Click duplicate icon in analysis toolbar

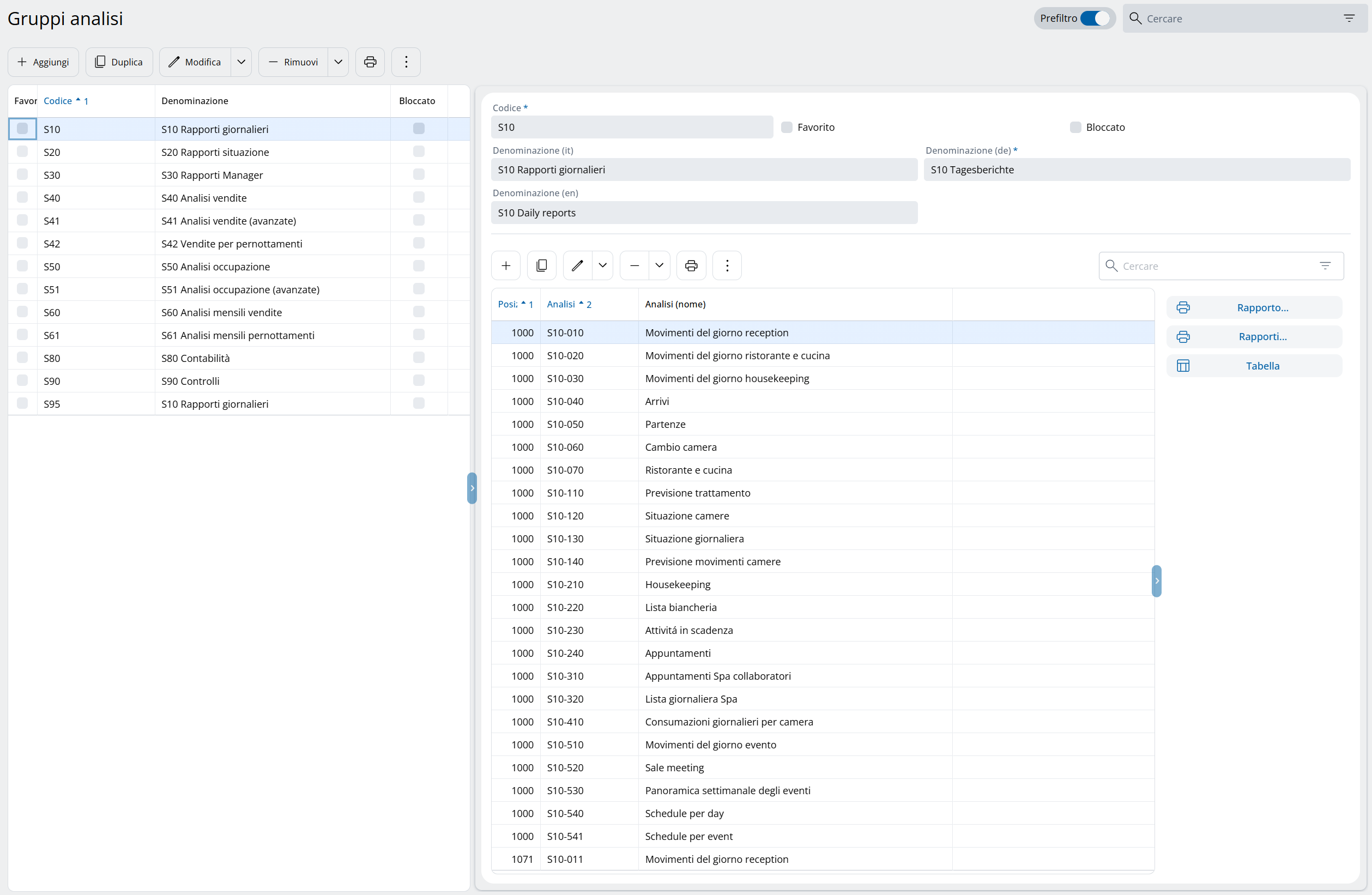541,265
